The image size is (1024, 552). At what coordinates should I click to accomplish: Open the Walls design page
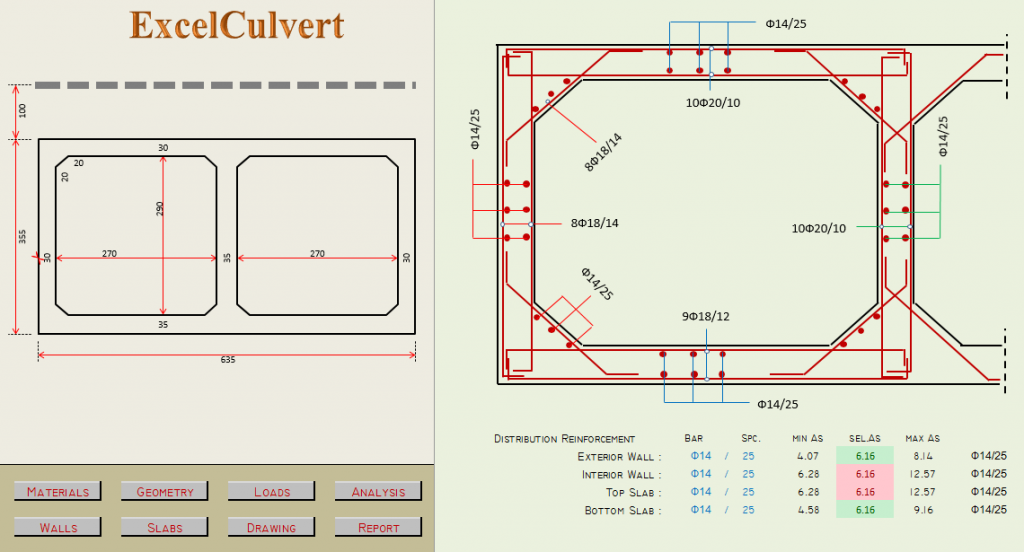click(57, 527)
